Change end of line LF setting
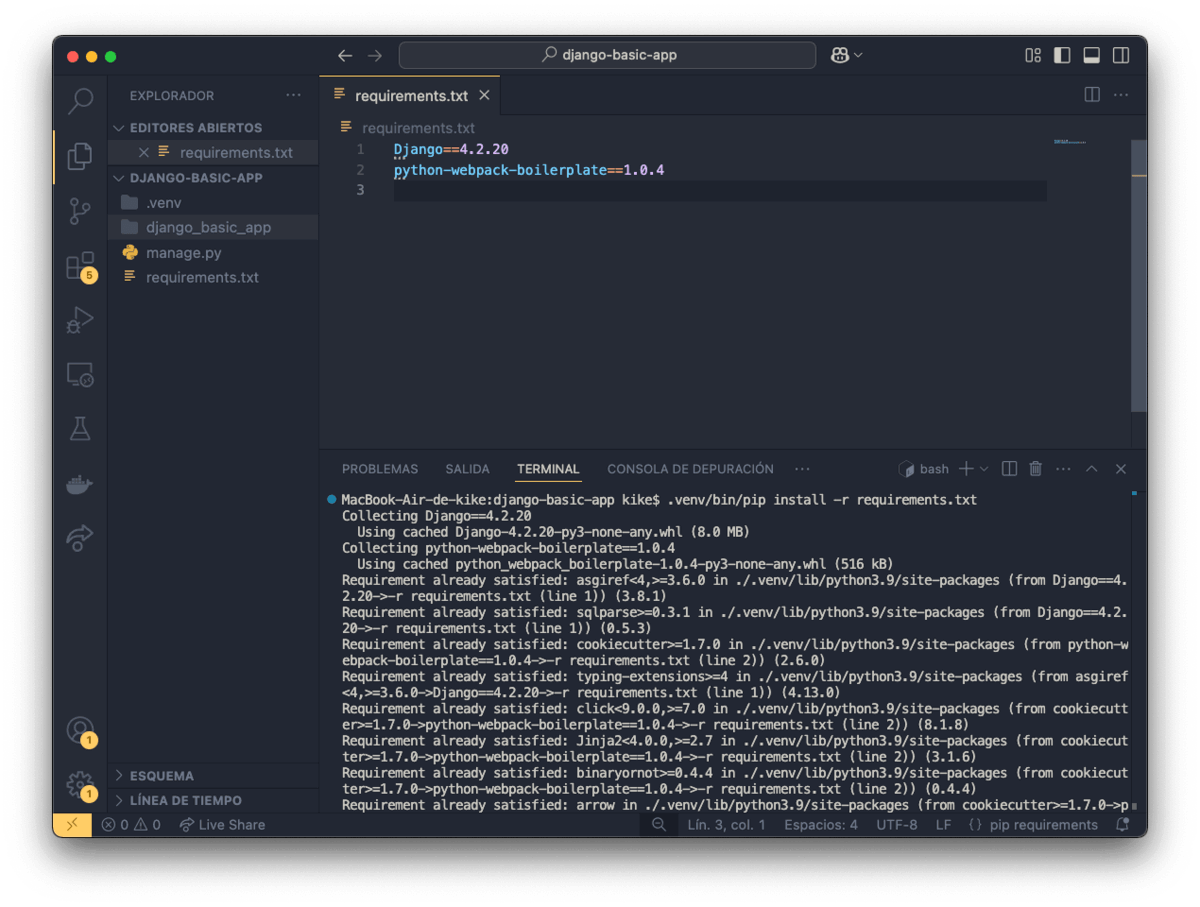The width and height of the screenshot is (1200, 907). click(943, 825)
